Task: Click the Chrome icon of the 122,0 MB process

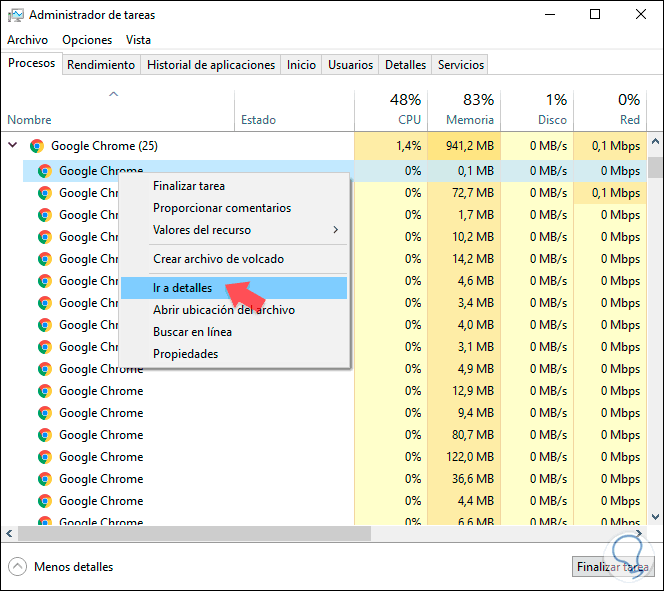Action: [x=44, y=457]
